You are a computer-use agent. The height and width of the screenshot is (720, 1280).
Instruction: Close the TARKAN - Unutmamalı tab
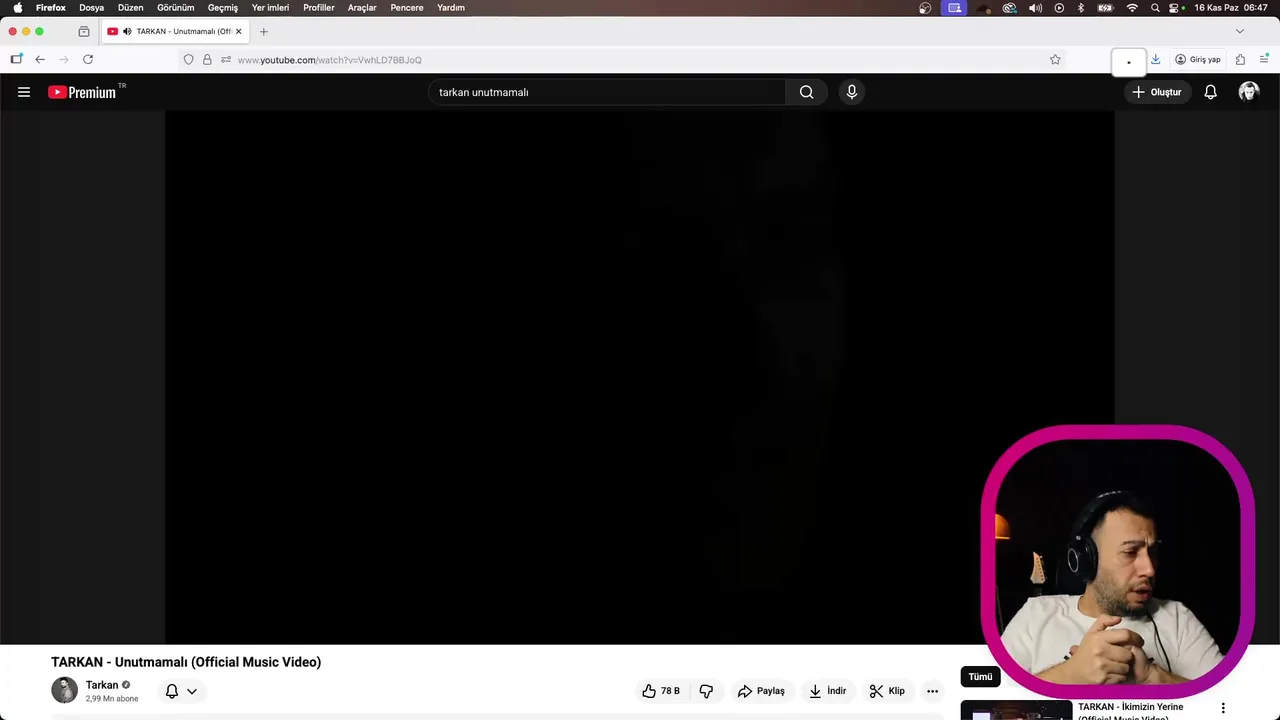tap(238, 32)
